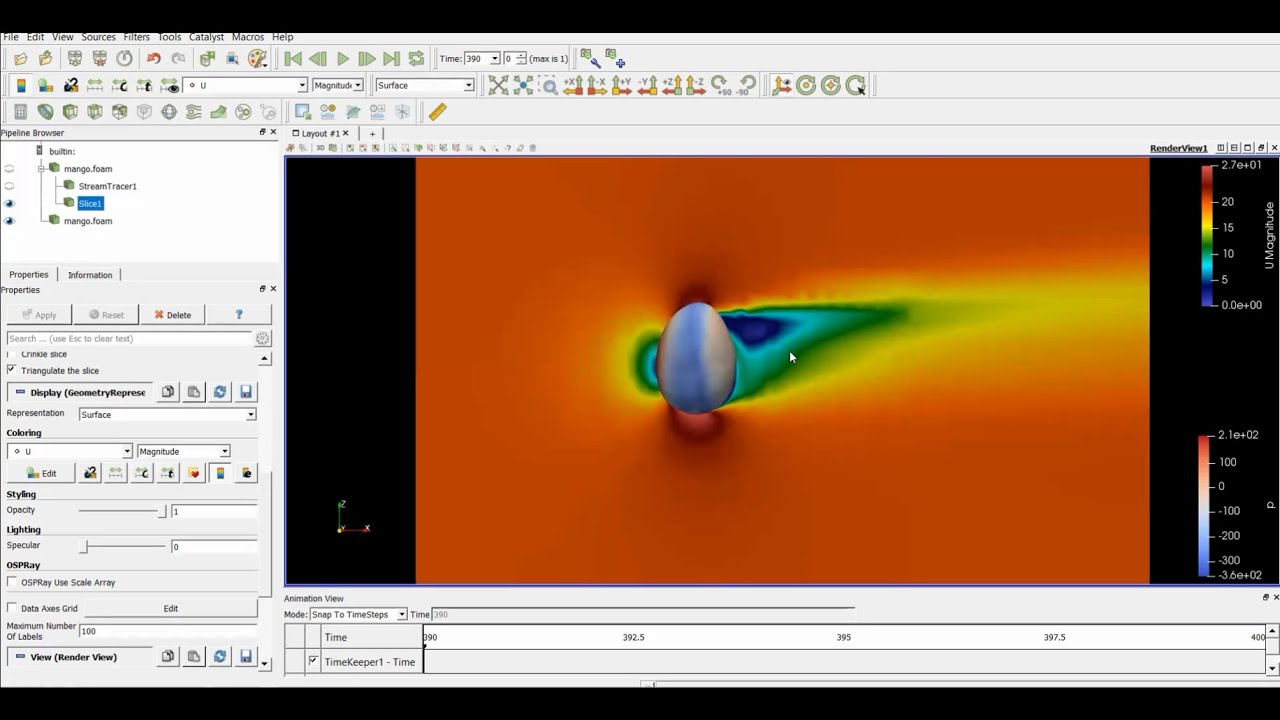Open the Macros menu
This screenshot has width=1280, height=720.
(248, 37)
